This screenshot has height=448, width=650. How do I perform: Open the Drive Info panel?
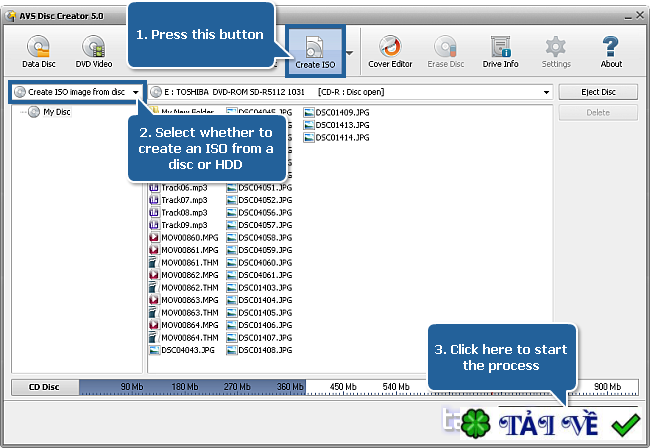(x=500, y=51)
